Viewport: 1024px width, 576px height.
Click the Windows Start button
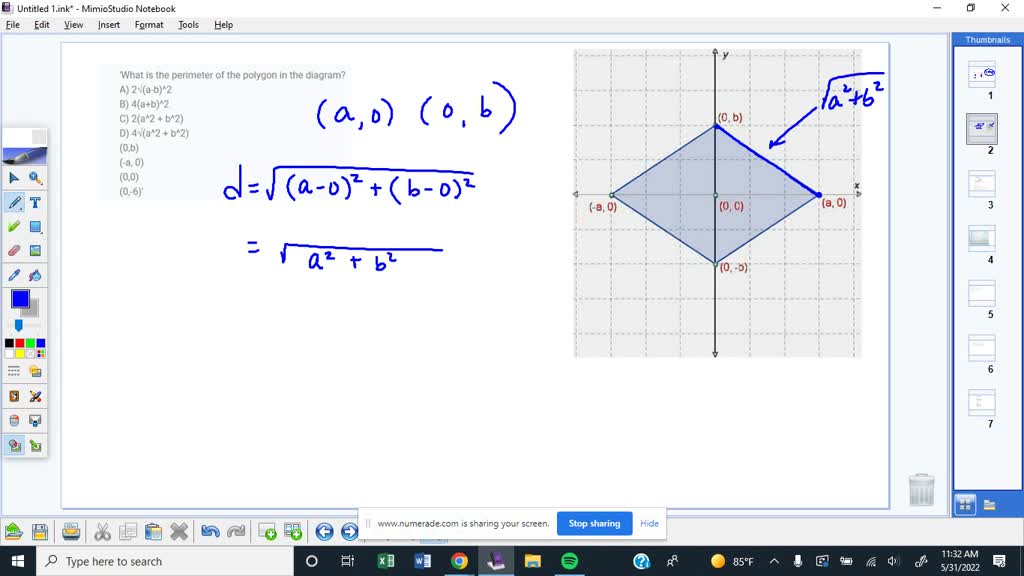(18, 561)
